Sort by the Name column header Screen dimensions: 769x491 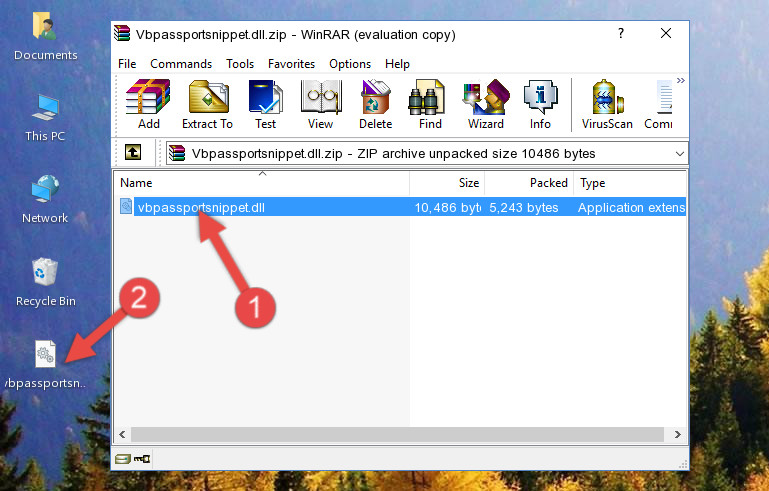tap(262, 183)
